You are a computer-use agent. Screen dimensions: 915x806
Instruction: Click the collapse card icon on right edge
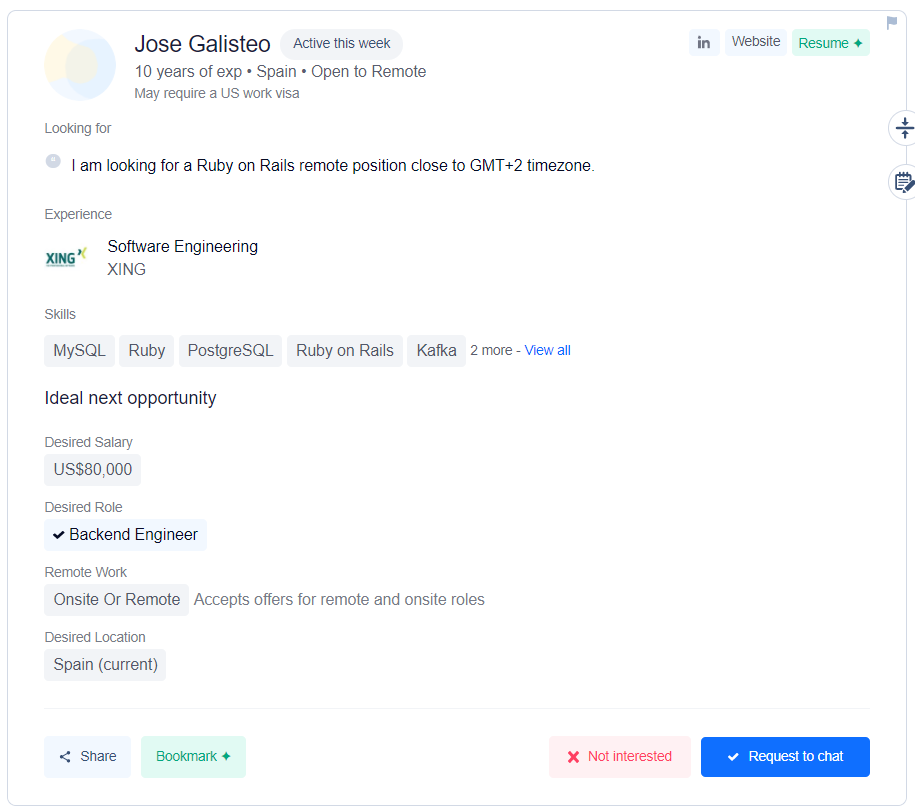click(904, 128)
